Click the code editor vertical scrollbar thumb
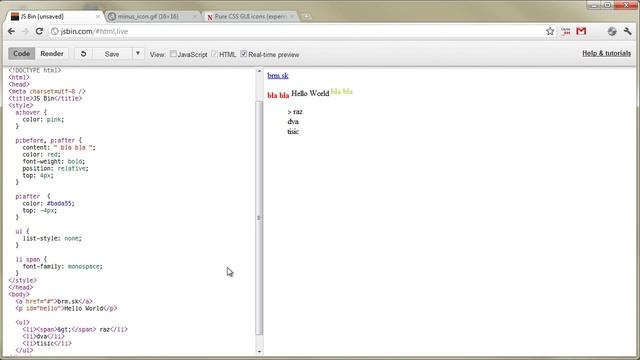 coord(259,218)
